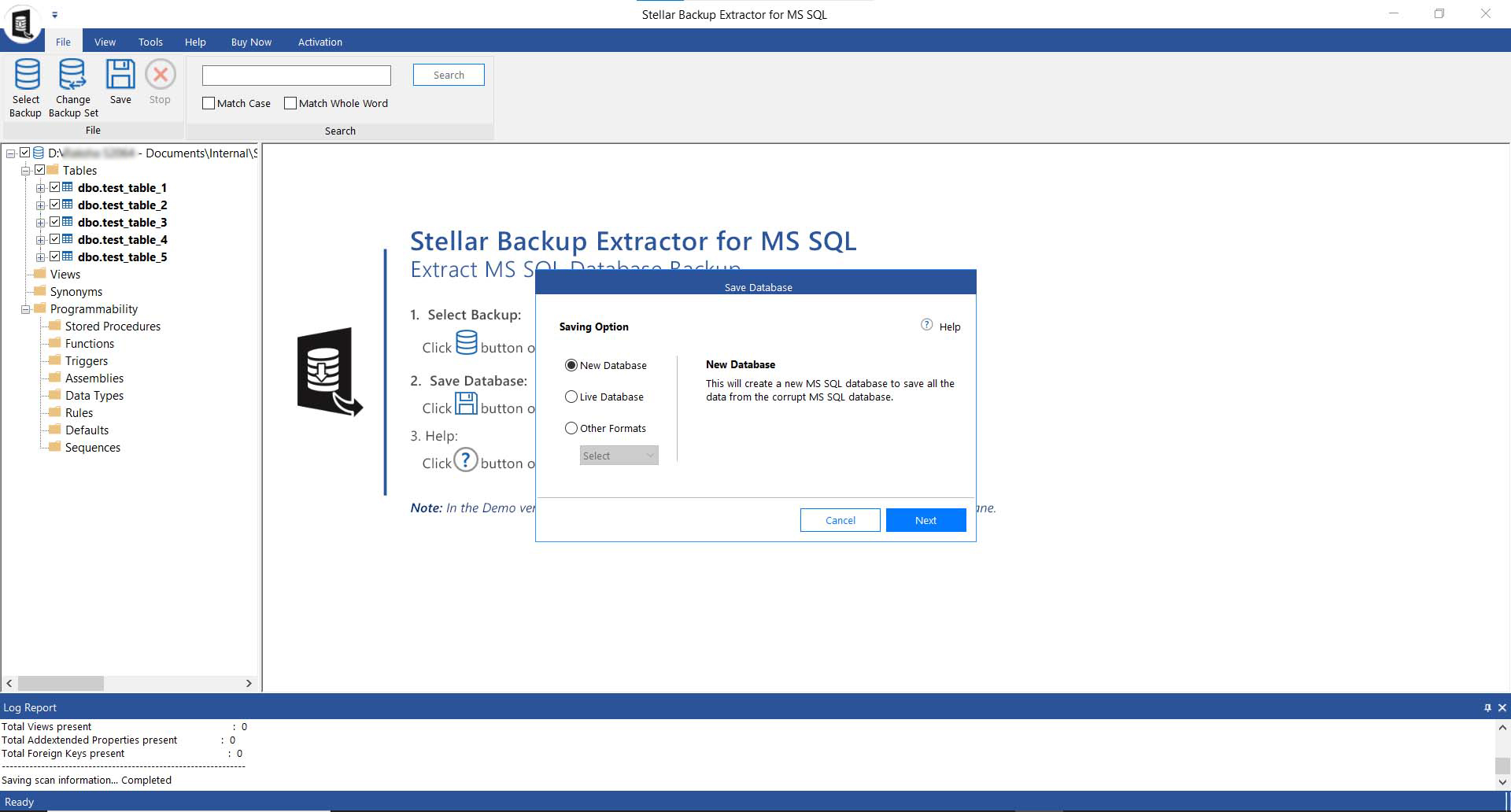The width and height of the screenshot is (1511, 812).
Task: Expand the dbo.test_table_2 node
Action: click(x=40, y=205)
